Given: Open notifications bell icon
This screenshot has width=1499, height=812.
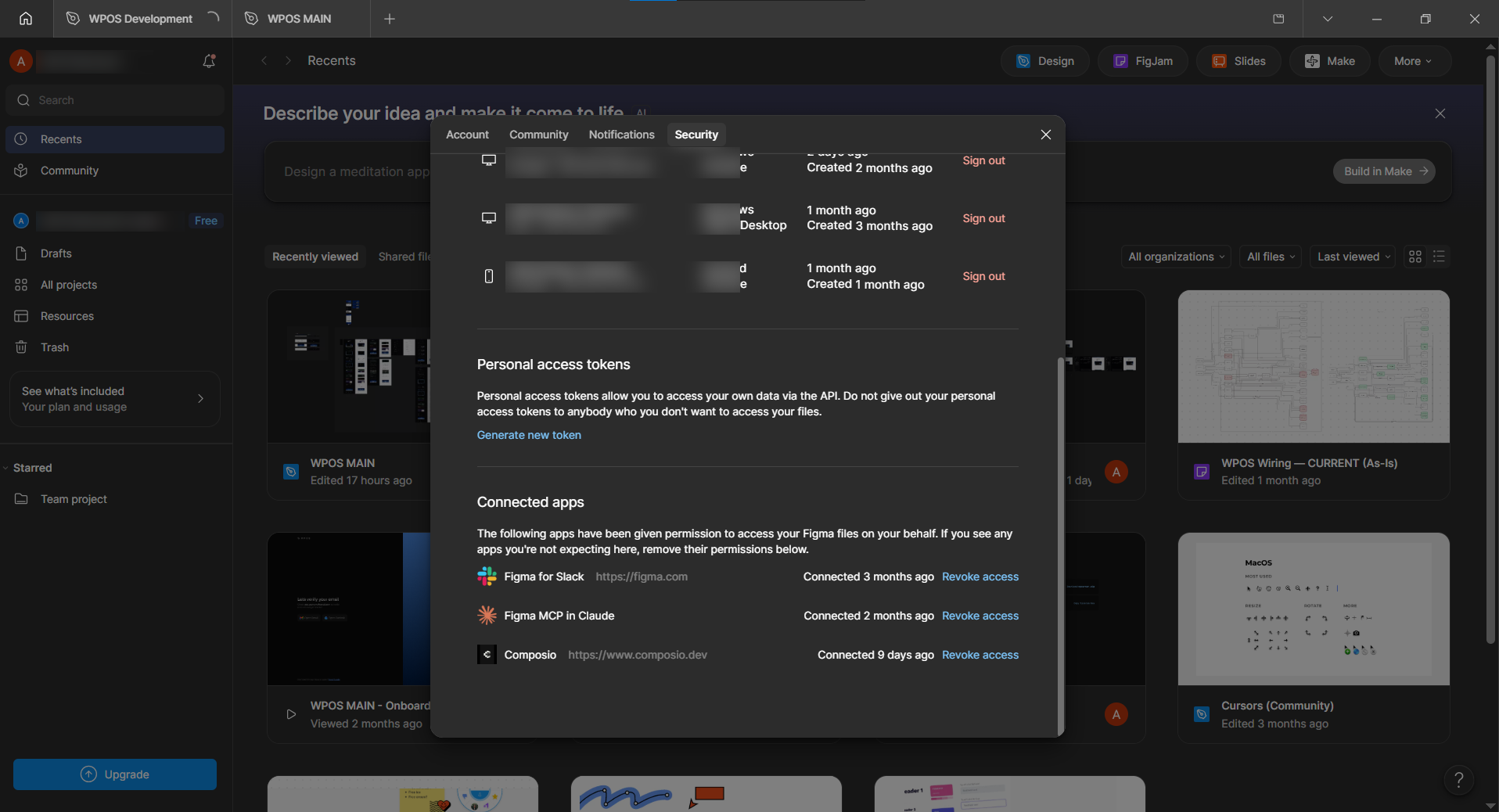Looking at the screenshot, I should tap(209, 61).
